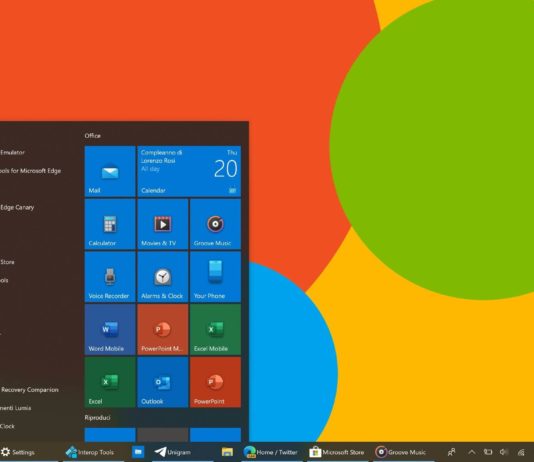Screen dimensions: 534x462
Task: Launch the Your Phone tile
Action: tap(216, 277)
